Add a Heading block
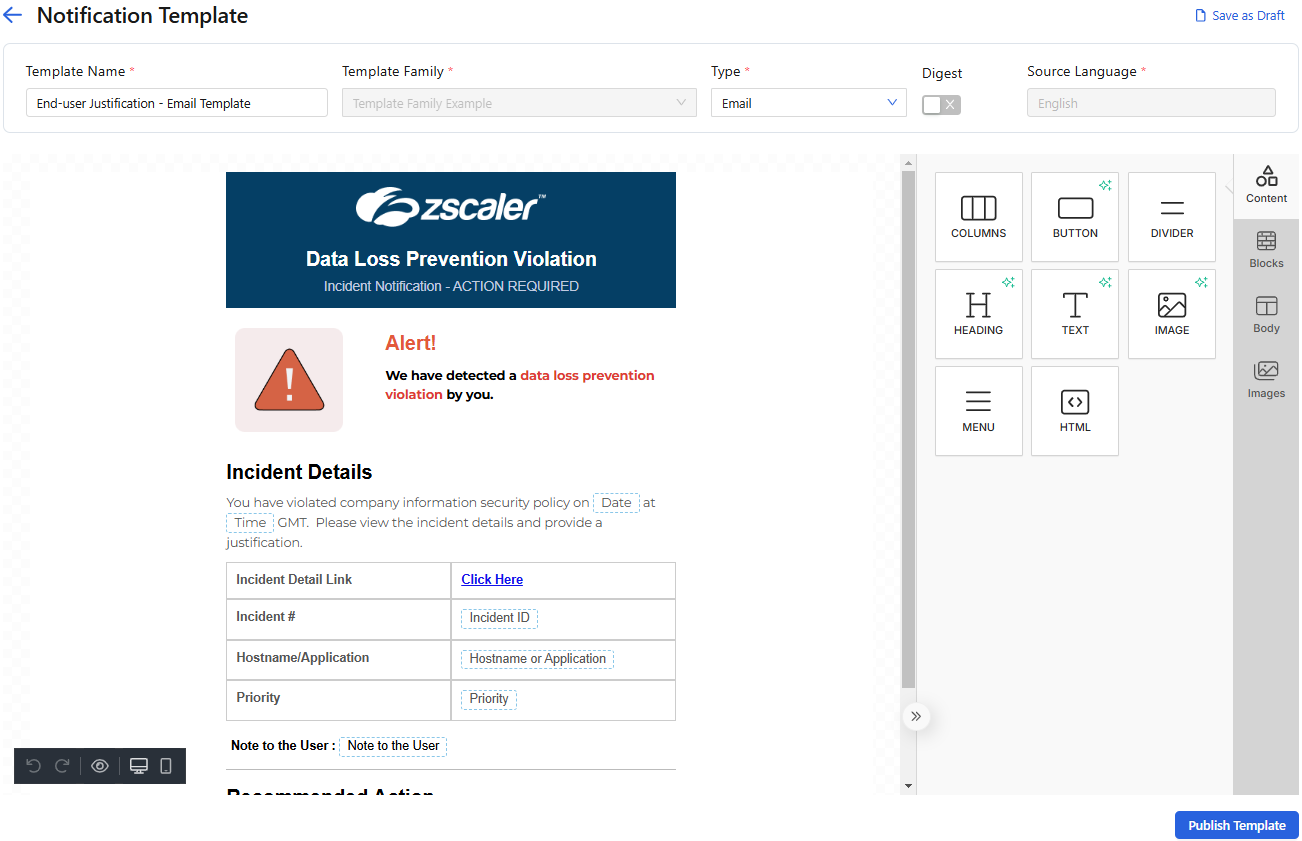This screenshot has width=1302, height=841. [978, 313]
